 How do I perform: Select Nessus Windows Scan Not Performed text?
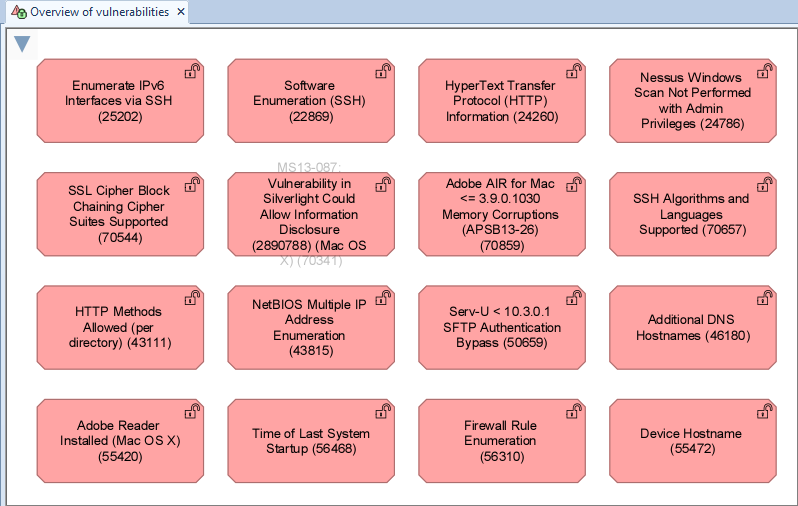[x=692, y=101]
